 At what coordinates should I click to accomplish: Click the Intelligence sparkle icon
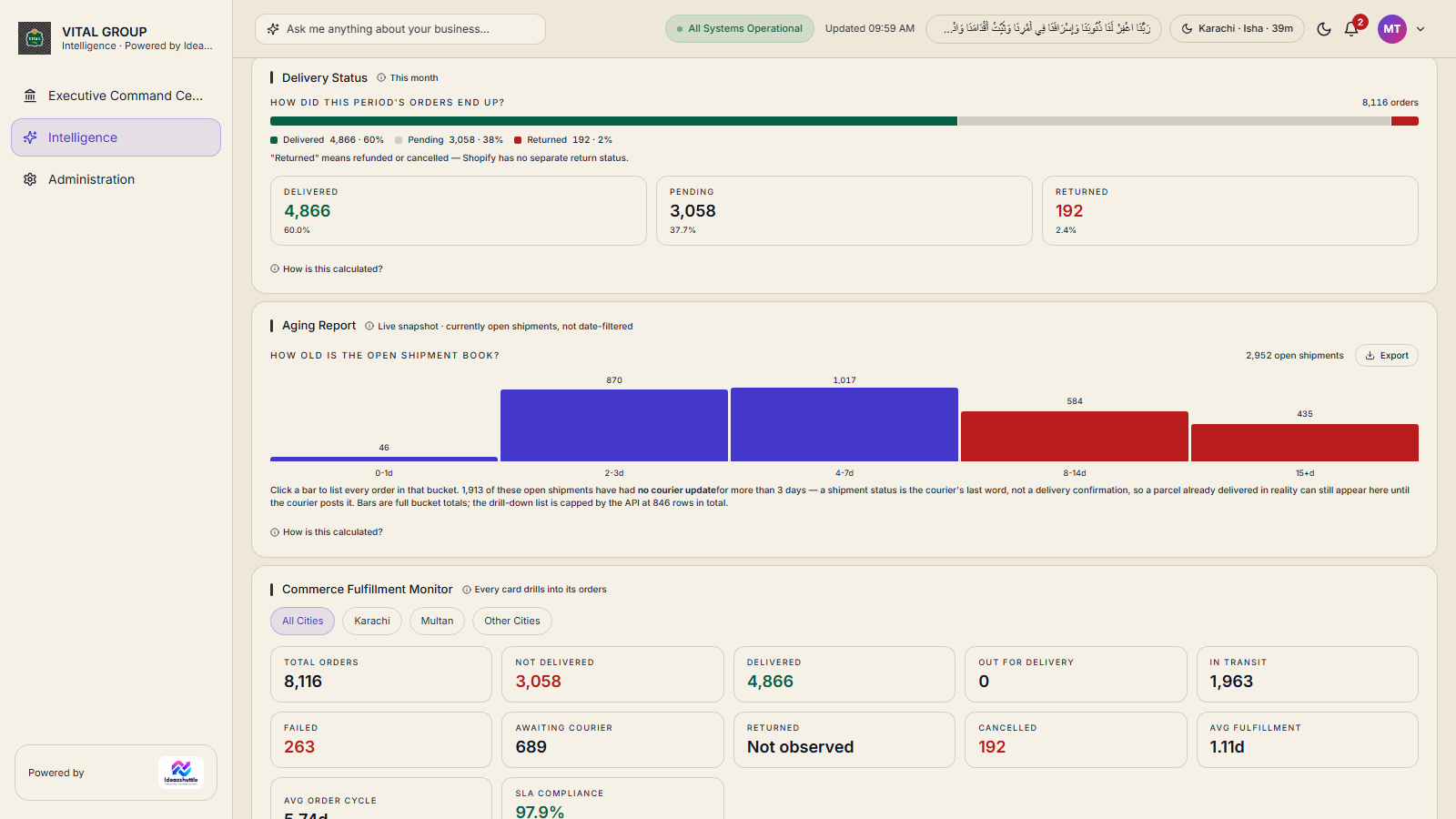tap(30, 137)
